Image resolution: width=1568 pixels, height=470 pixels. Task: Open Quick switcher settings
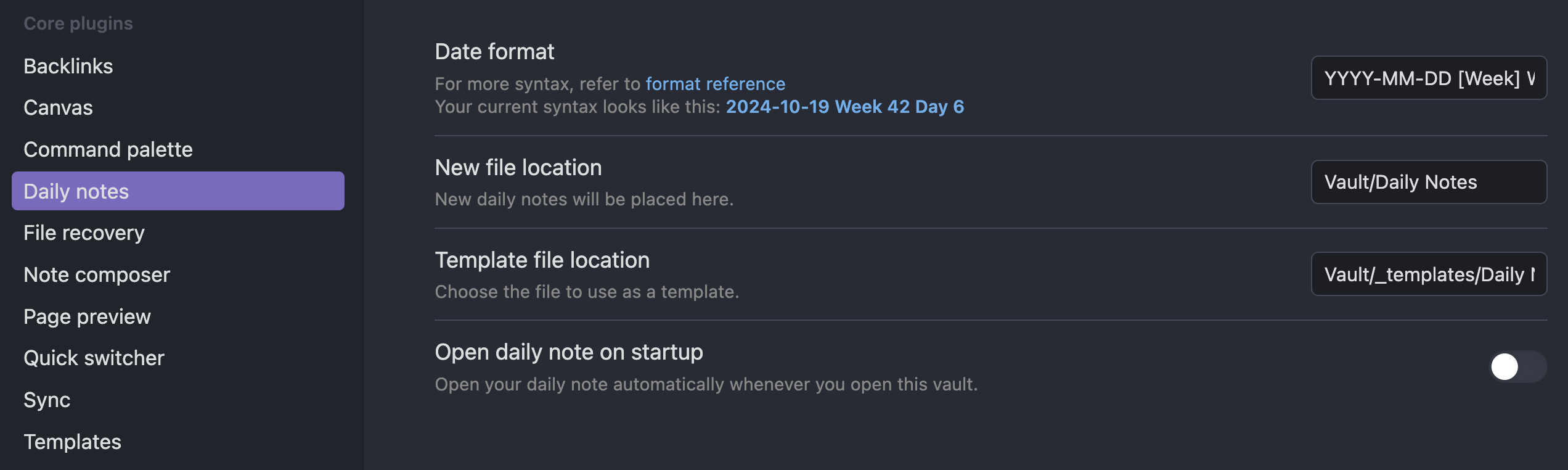coord(94,358)
